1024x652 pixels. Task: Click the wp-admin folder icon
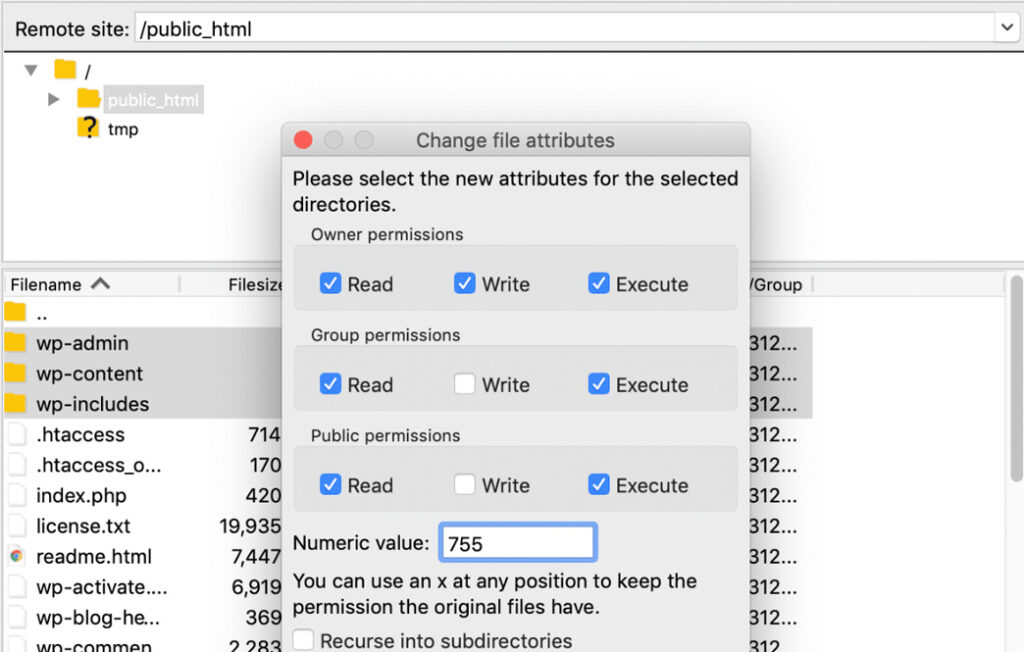click(18, 343)
